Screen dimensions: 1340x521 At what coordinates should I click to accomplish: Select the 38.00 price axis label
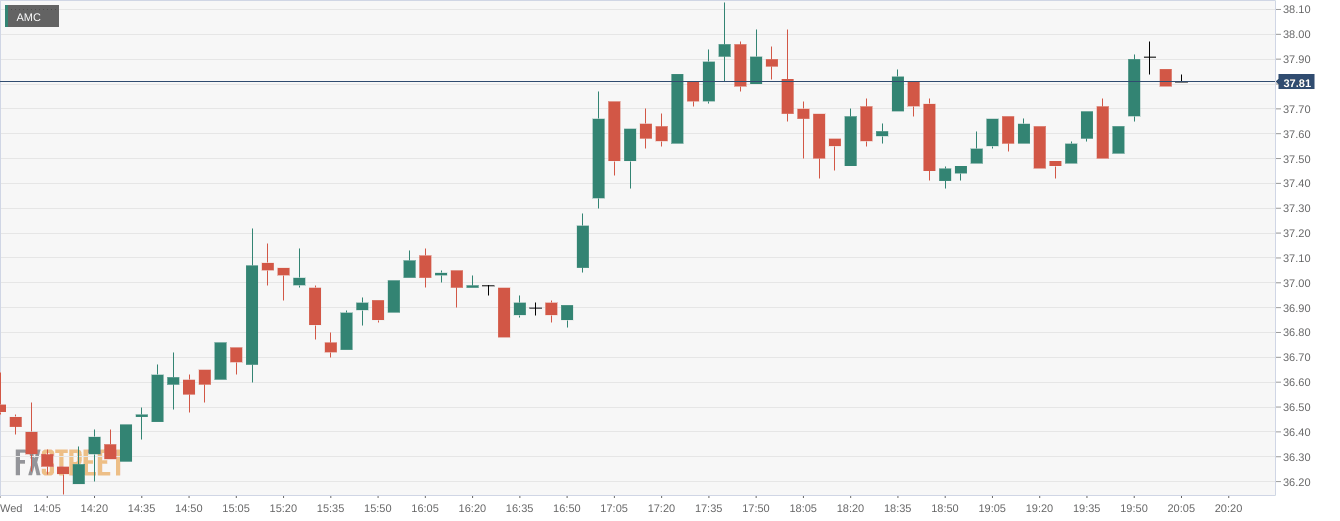(x=1296, y=34)
